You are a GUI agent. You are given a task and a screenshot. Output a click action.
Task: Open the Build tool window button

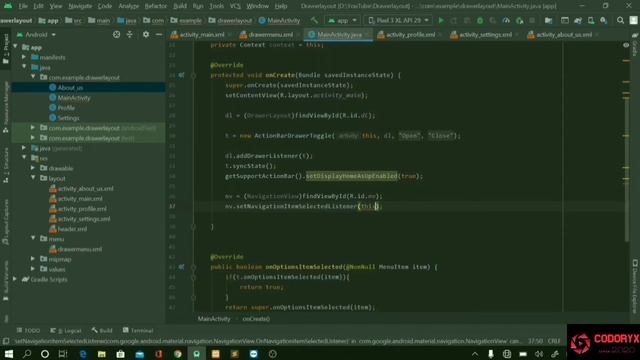tap(102, 330)
